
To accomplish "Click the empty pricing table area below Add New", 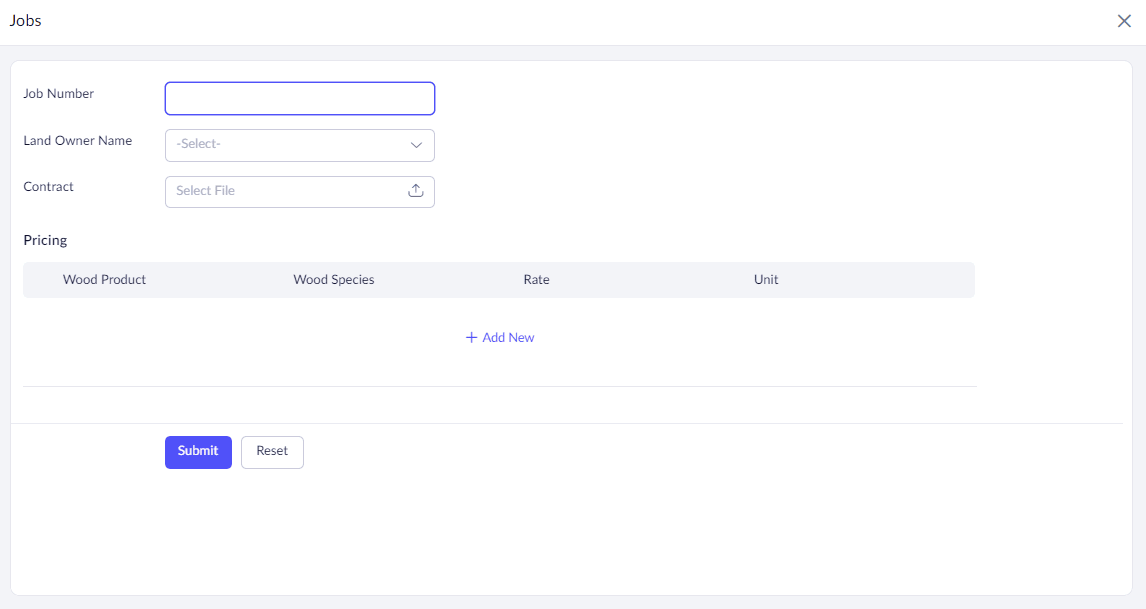I will pyautogui.click(x=499, y=367).
